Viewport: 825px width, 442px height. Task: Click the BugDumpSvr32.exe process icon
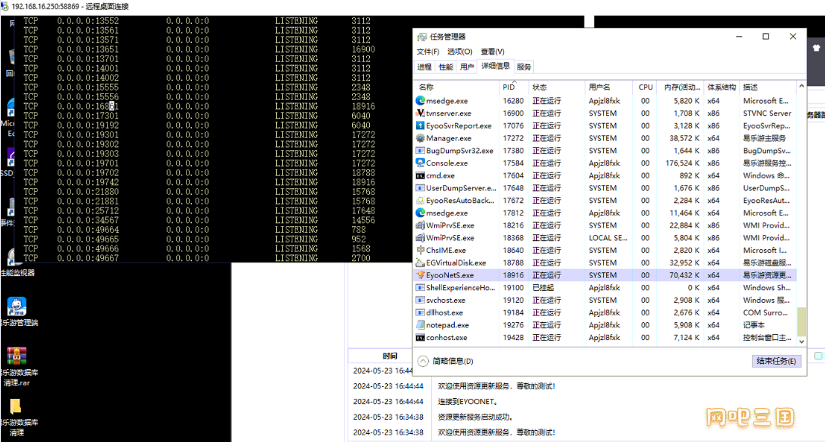[420, 150]
